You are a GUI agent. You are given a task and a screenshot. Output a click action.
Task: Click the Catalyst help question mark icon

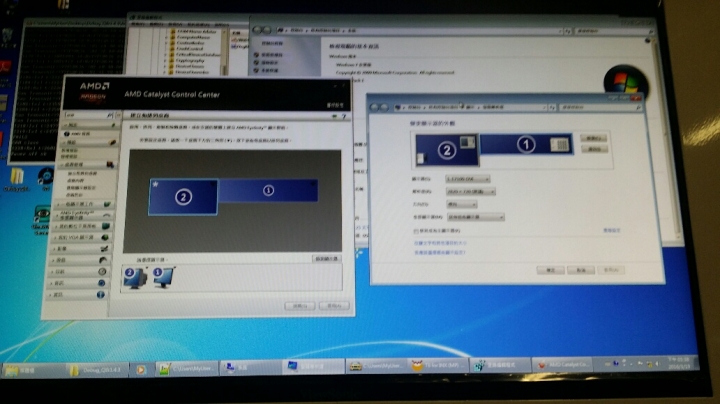[343, 117]
